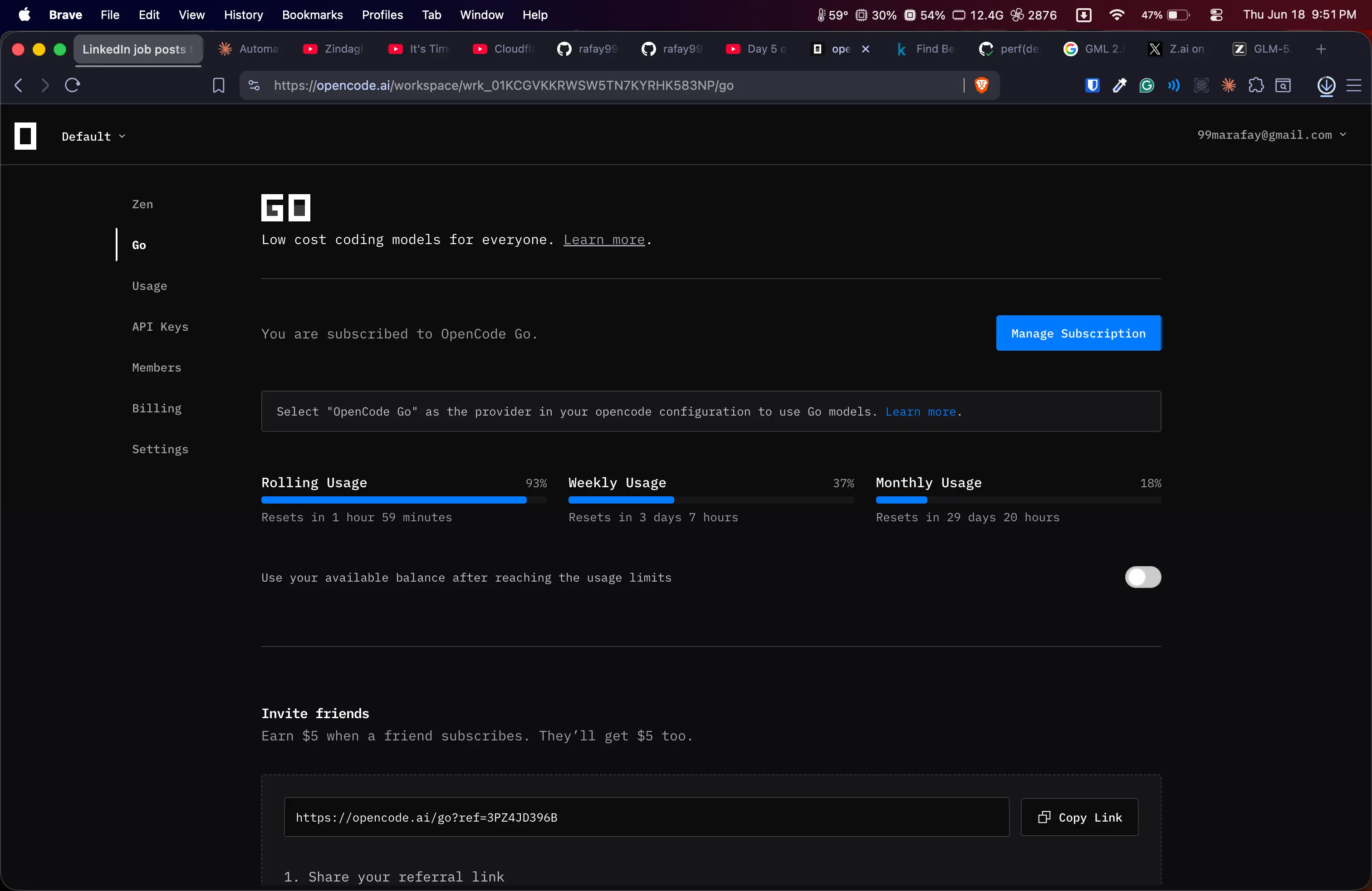The width and height of the screenshot is (1372, 891).
Task: Click the Rolling Usage progress bar
Action: [403, 499]
